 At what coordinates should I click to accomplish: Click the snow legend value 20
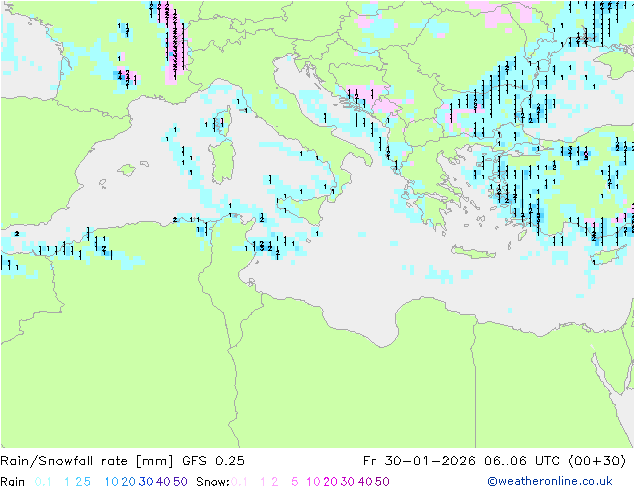[330, 482]
